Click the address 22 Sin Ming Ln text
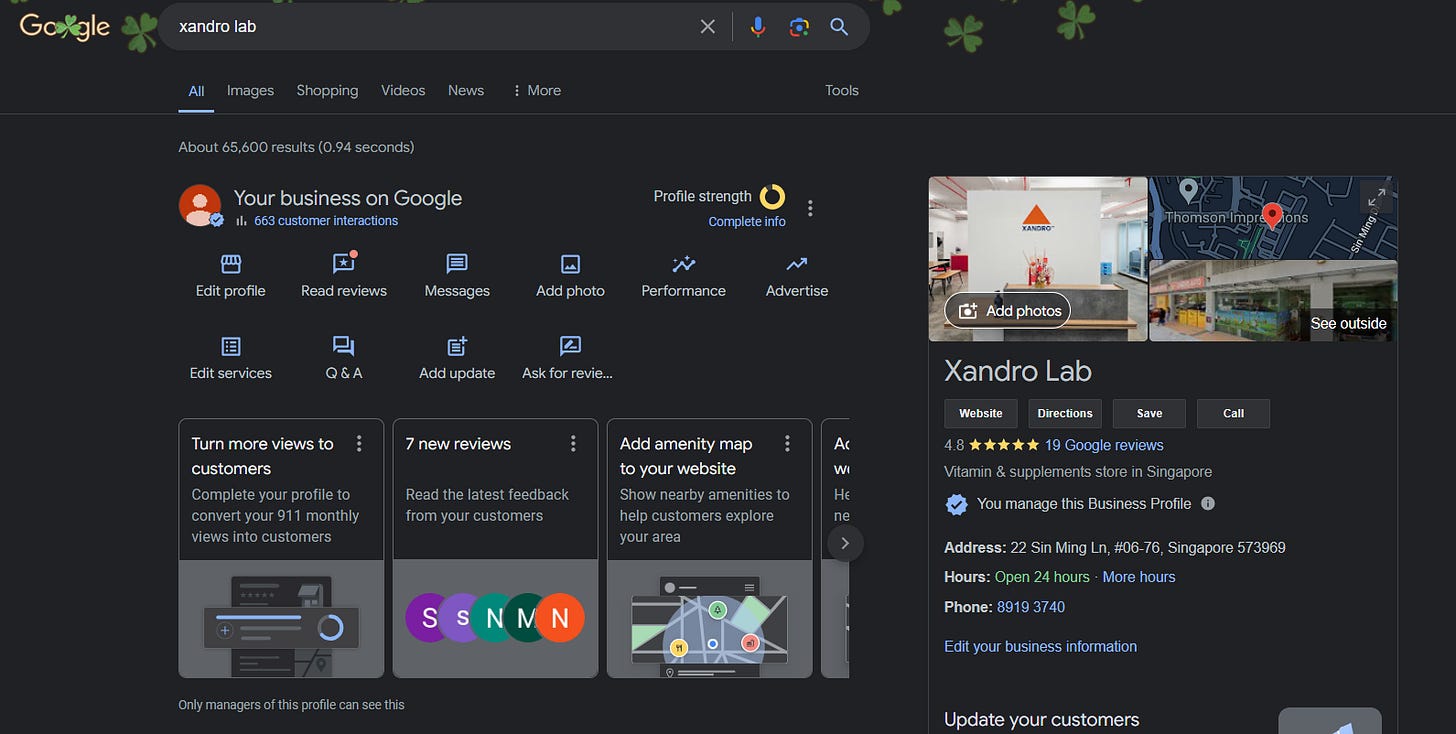This screenshot has width=1456, height=734. pos(1148,548)
